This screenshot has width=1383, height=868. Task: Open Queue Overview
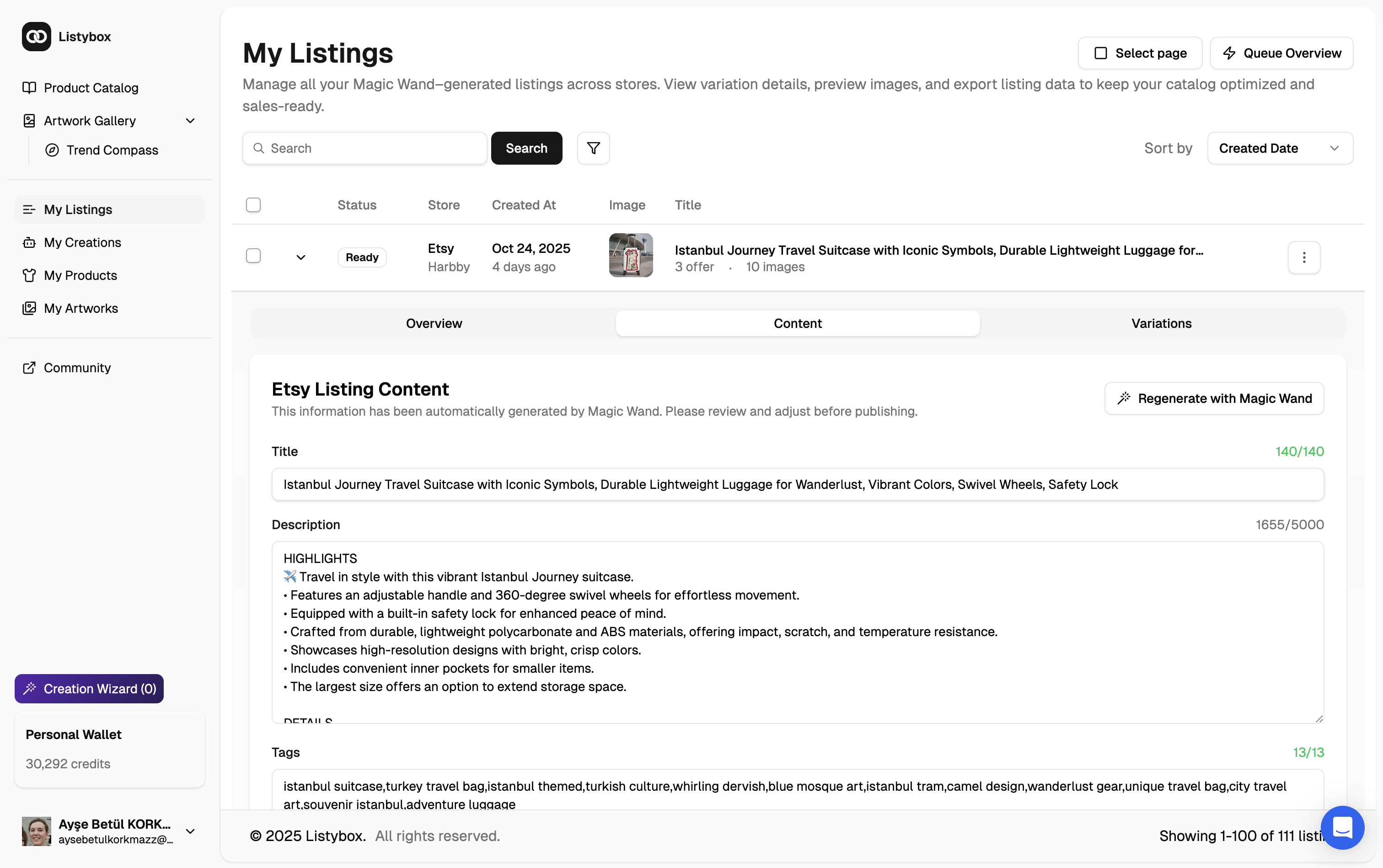1281,54
